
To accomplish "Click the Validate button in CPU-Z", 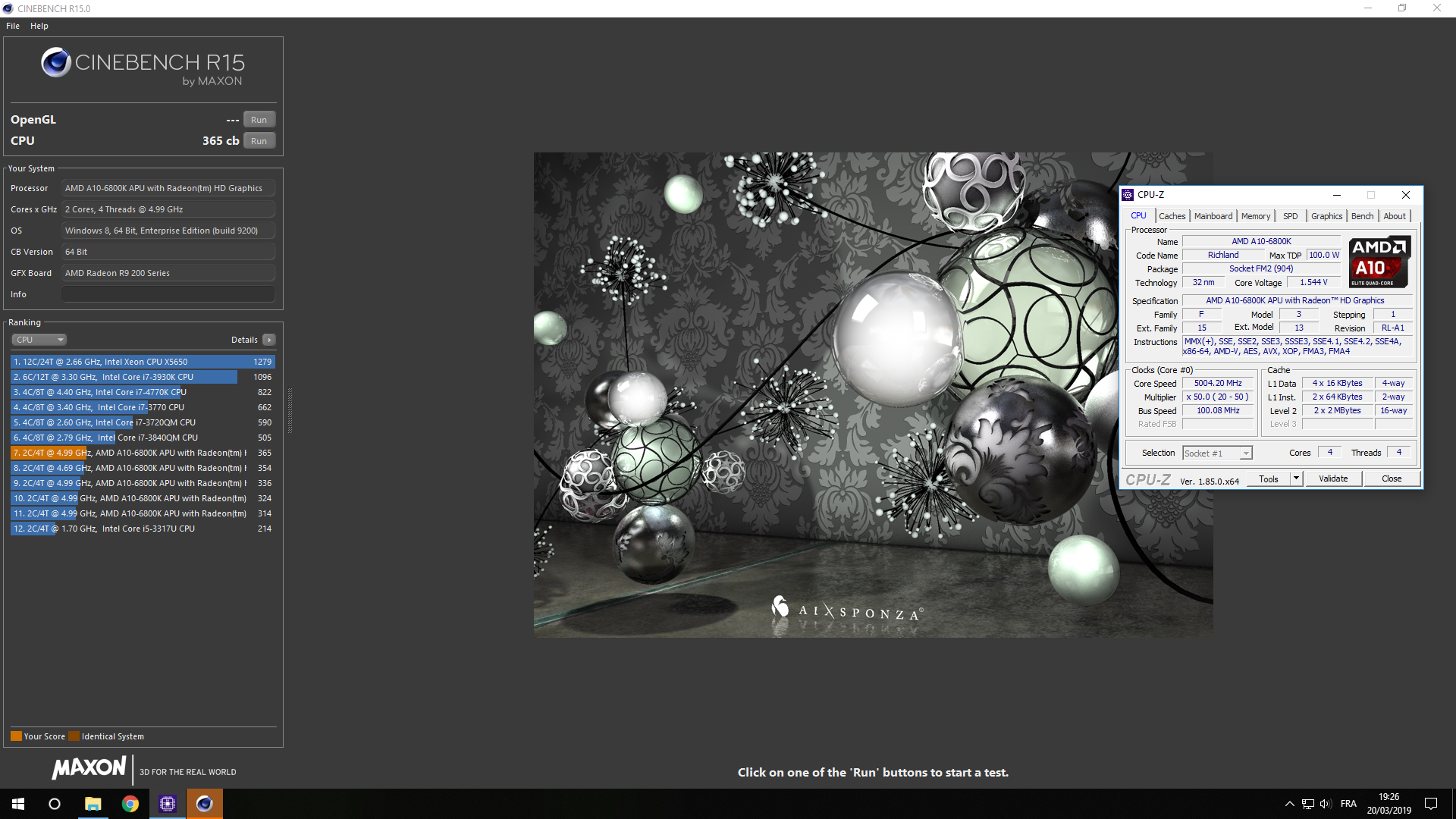I will pos(1333,479).
